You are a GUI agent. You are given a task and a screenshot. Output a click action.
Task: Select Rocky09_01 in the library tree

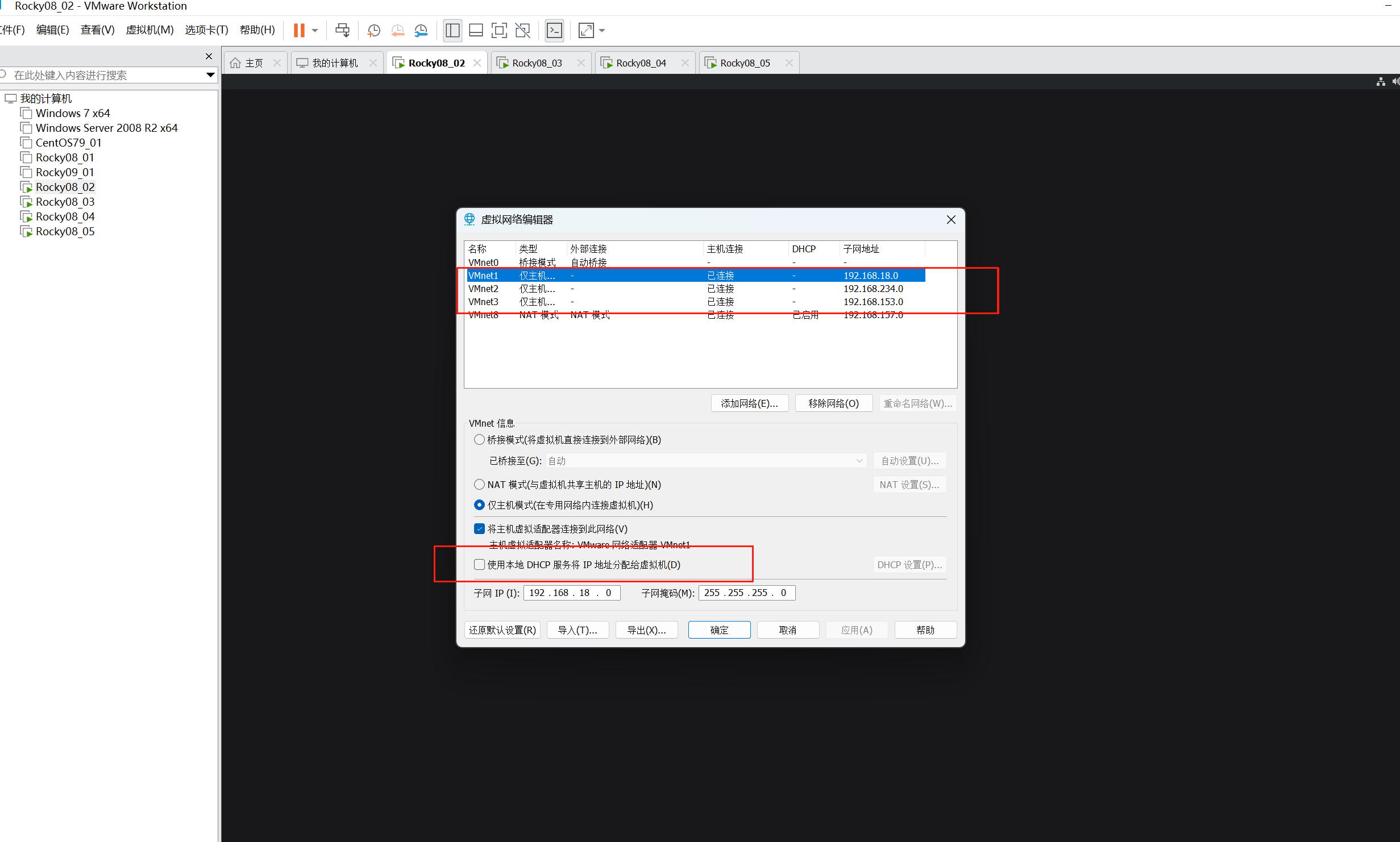tap(65, 172)
